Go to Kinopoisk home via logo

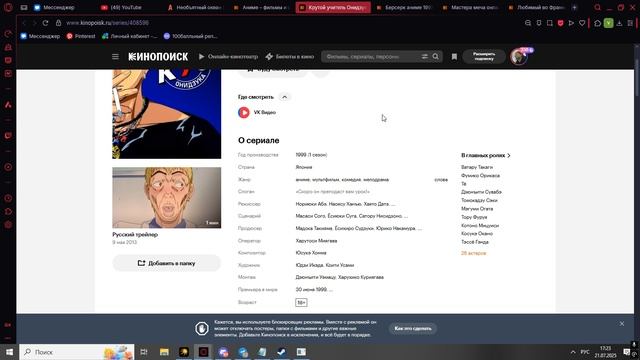point(158,57)
